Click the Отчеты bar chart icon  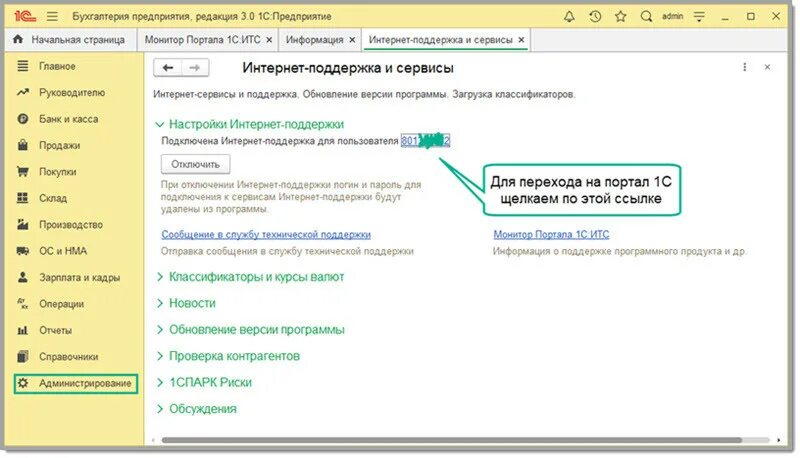point(22,330)
